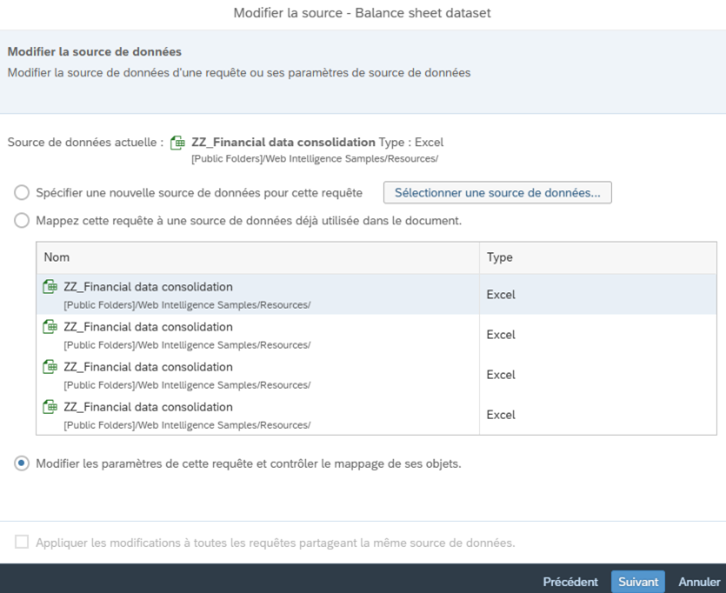
Task: Click Excel type cell in last row
Action: 501,415
